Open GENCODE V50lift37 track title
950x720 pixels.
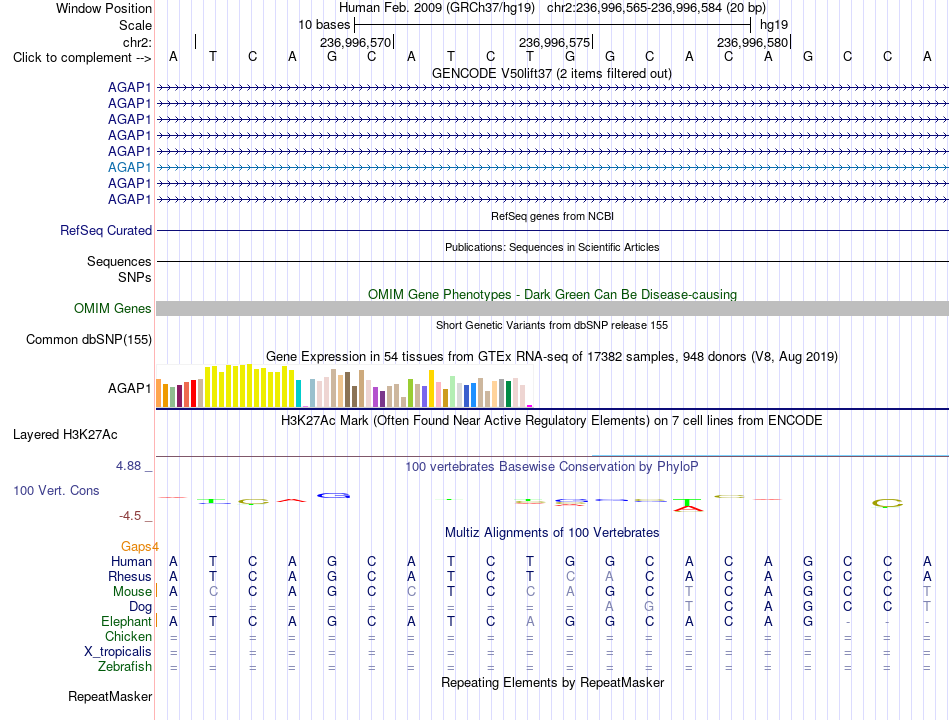(551, 73)
